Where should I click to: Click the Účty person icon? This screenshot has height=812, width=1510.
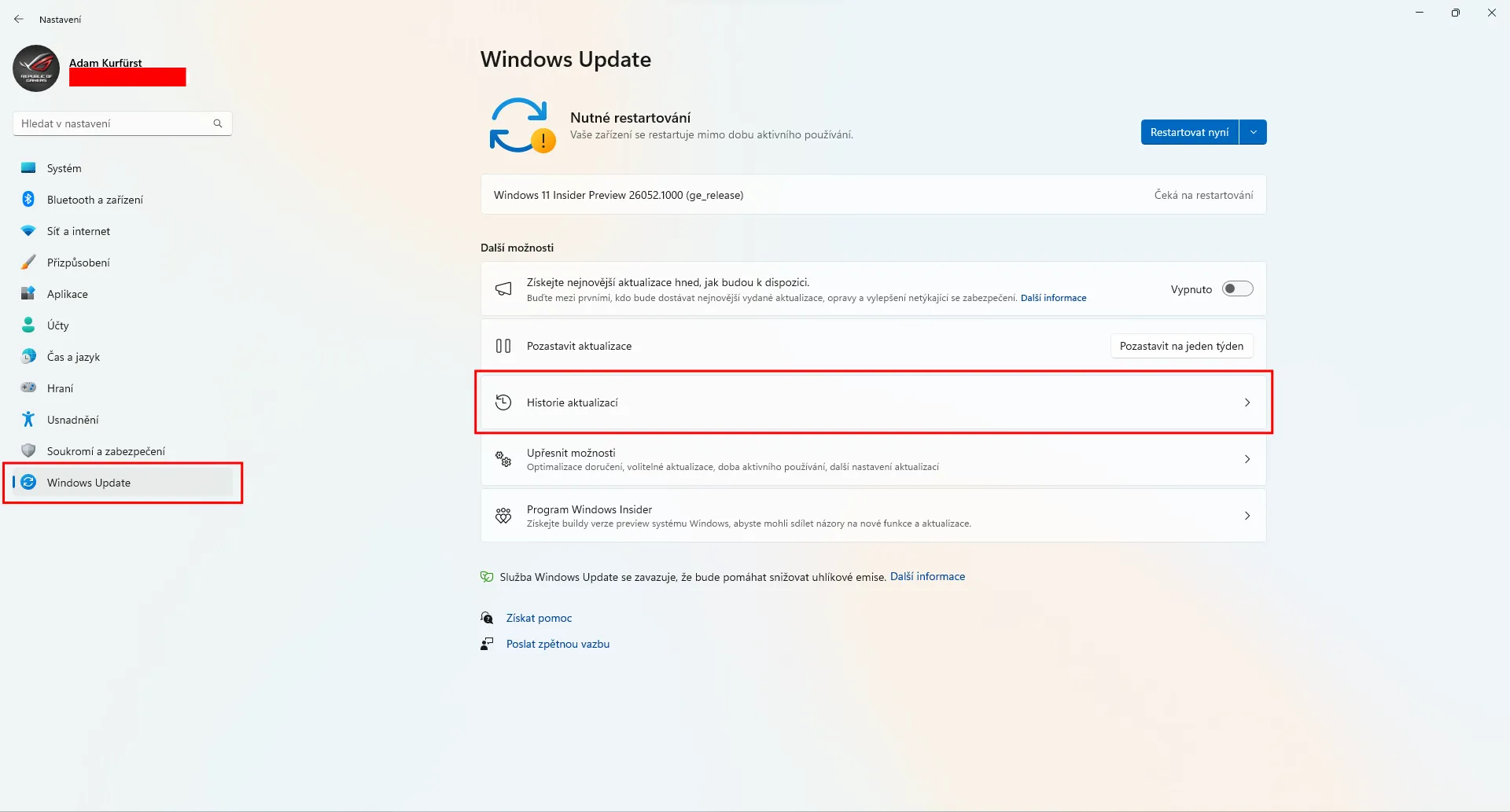pos(28,325)
